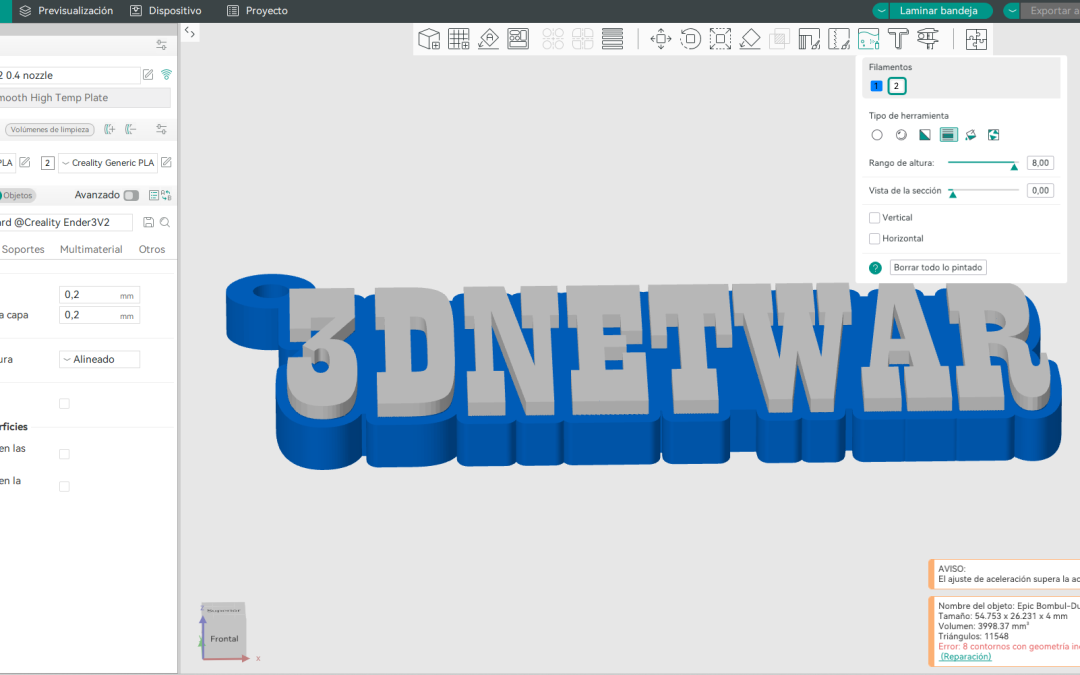Click the compare presets icon

pyautogui.click(x=166, y=195)
